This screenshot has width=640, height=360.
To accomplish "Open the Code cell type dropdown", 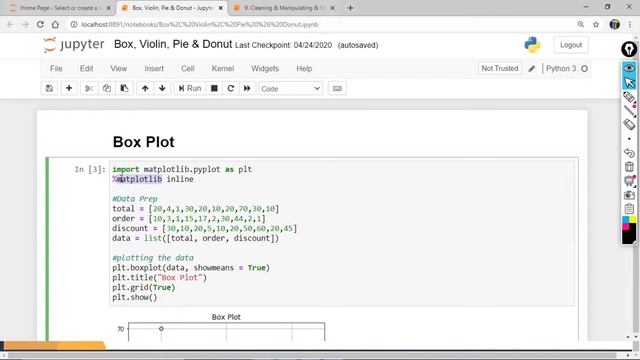I will pyautogui.click(x=291, y=89).
